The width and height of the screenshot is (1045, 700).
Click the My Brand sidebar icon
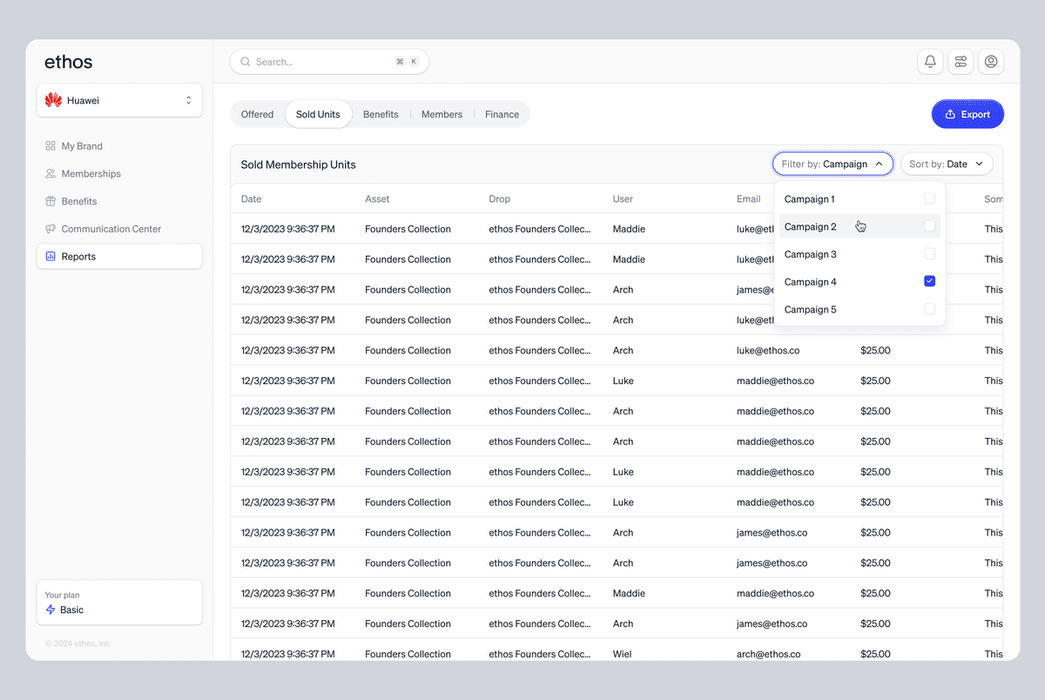point(50,146)
